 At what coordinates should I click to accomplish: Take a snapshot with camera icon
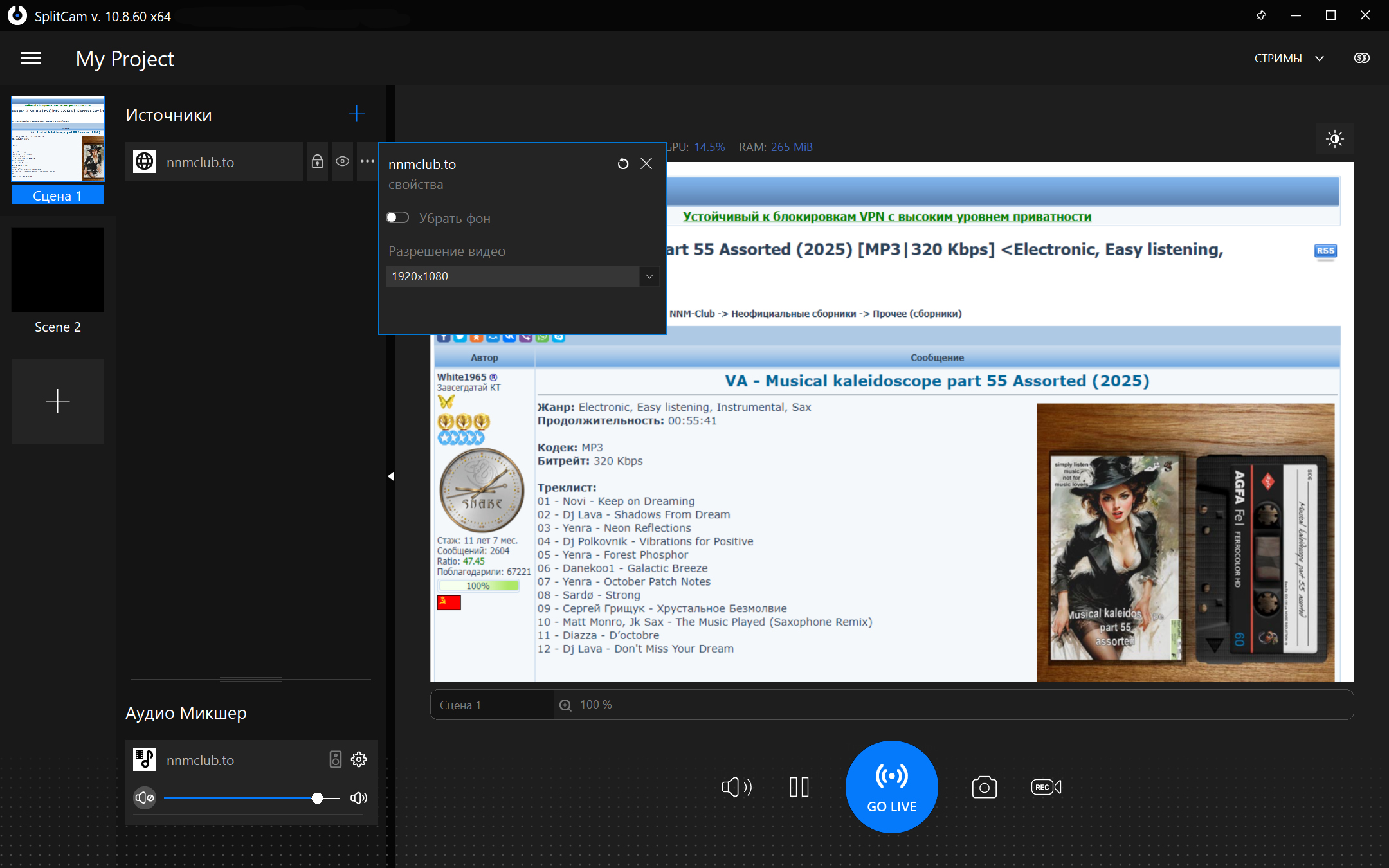(x=984, y=787)
